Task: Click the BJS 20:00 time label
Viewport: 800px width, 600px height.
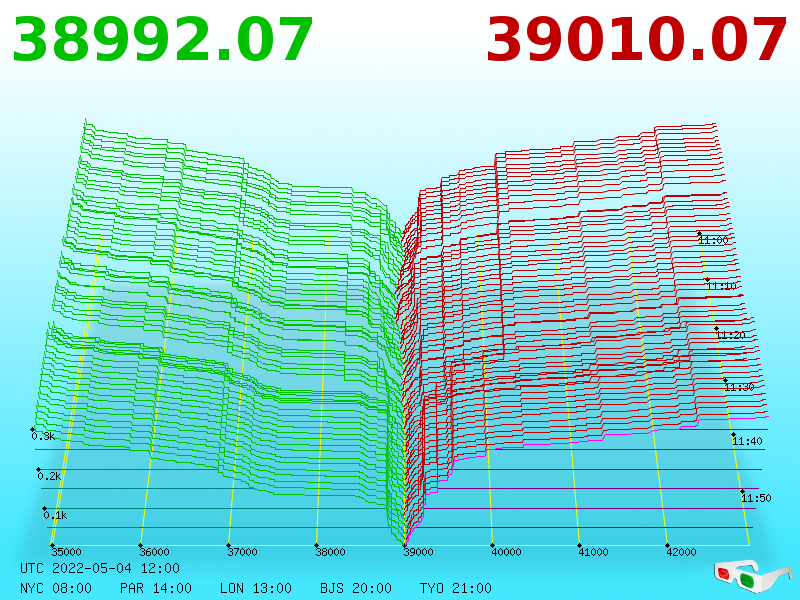Action: pyautogui.click(x=356, y=588)
